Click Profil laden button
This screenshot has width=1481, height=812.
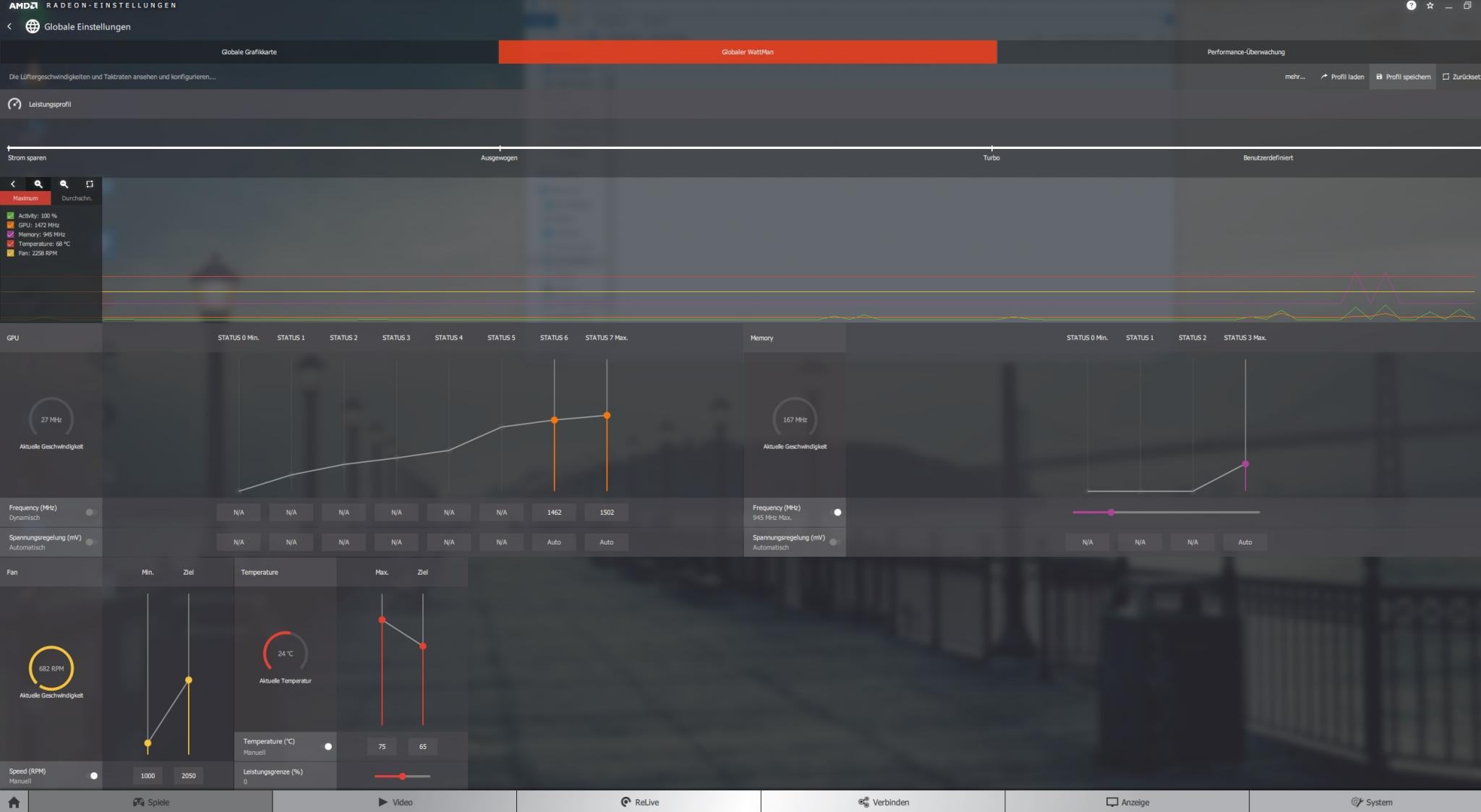click(1342, 77)
